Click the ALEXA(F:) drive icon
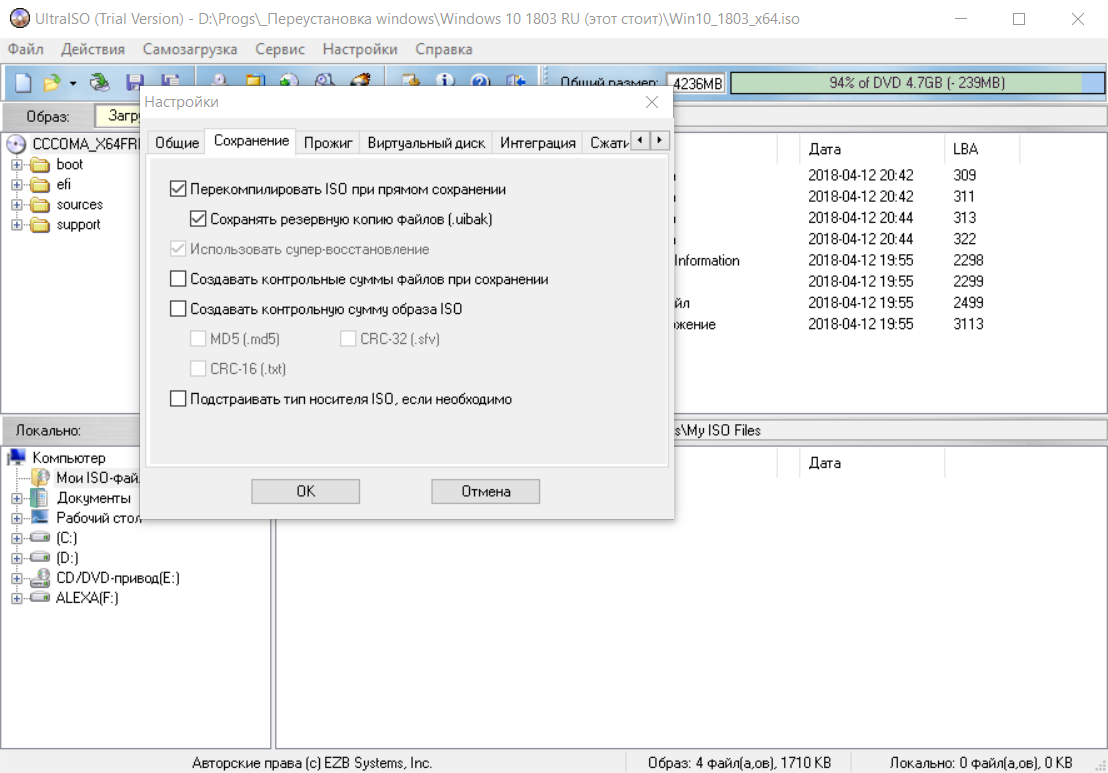 click(40, 598)
